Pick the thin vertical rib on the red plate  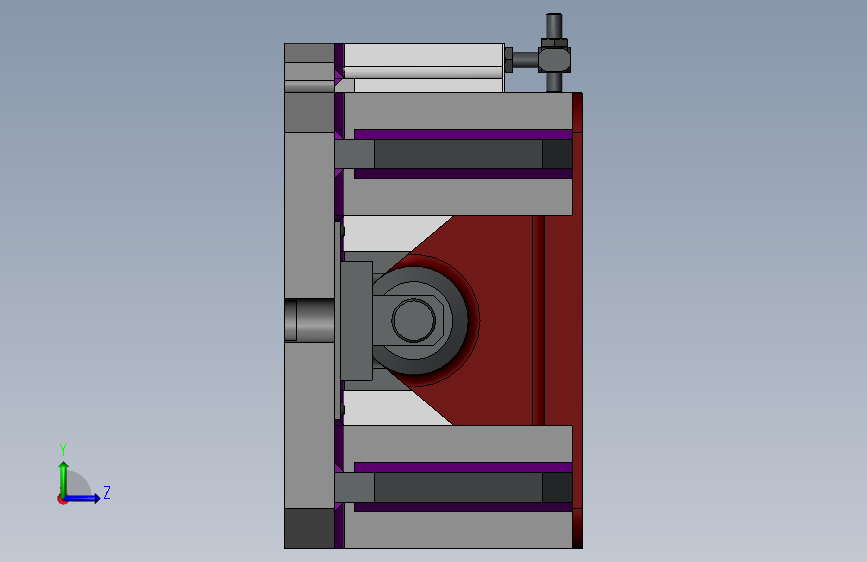(539, 320)
